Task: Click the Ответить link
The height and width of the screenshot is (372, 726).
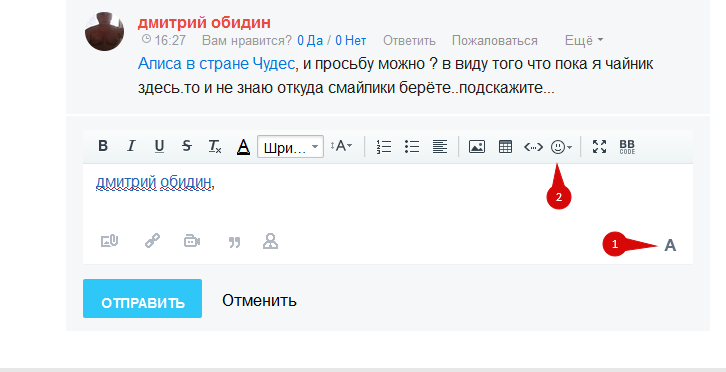Action: [x=409, y=41]
